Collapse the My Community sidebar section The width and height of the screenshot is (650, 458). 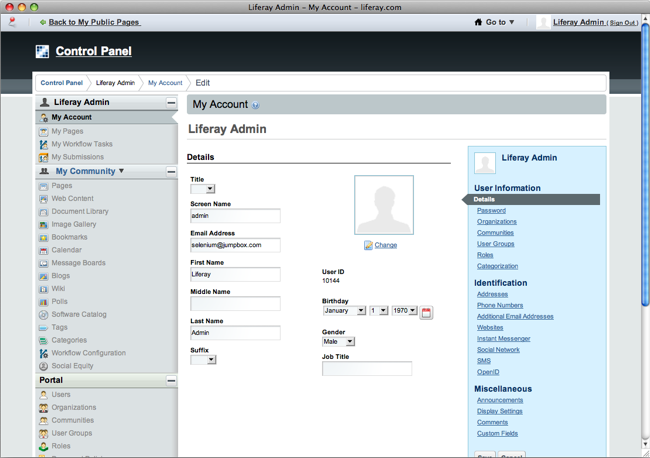click(171, 172)
